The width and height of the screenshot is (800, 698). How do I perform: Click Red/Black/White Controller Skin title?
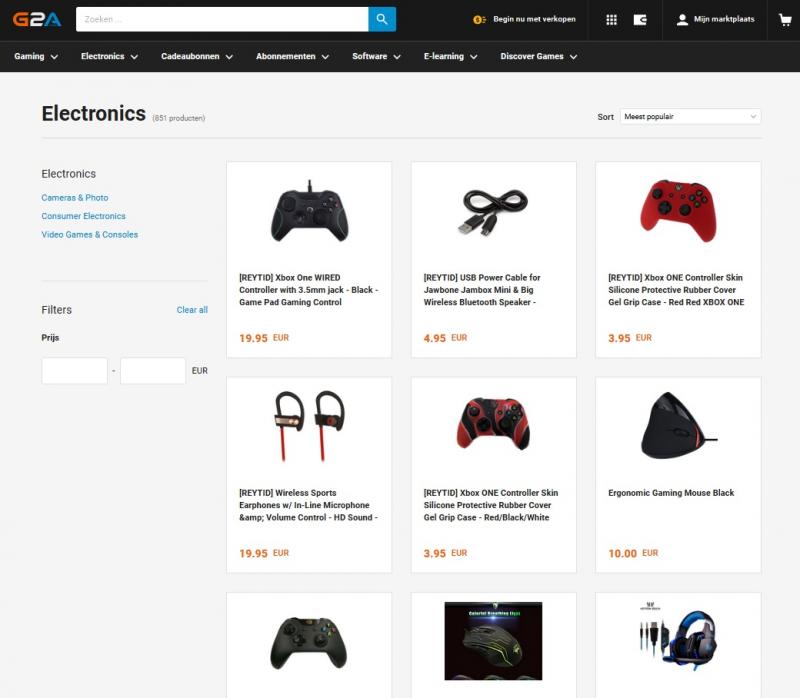coord(491,505)
